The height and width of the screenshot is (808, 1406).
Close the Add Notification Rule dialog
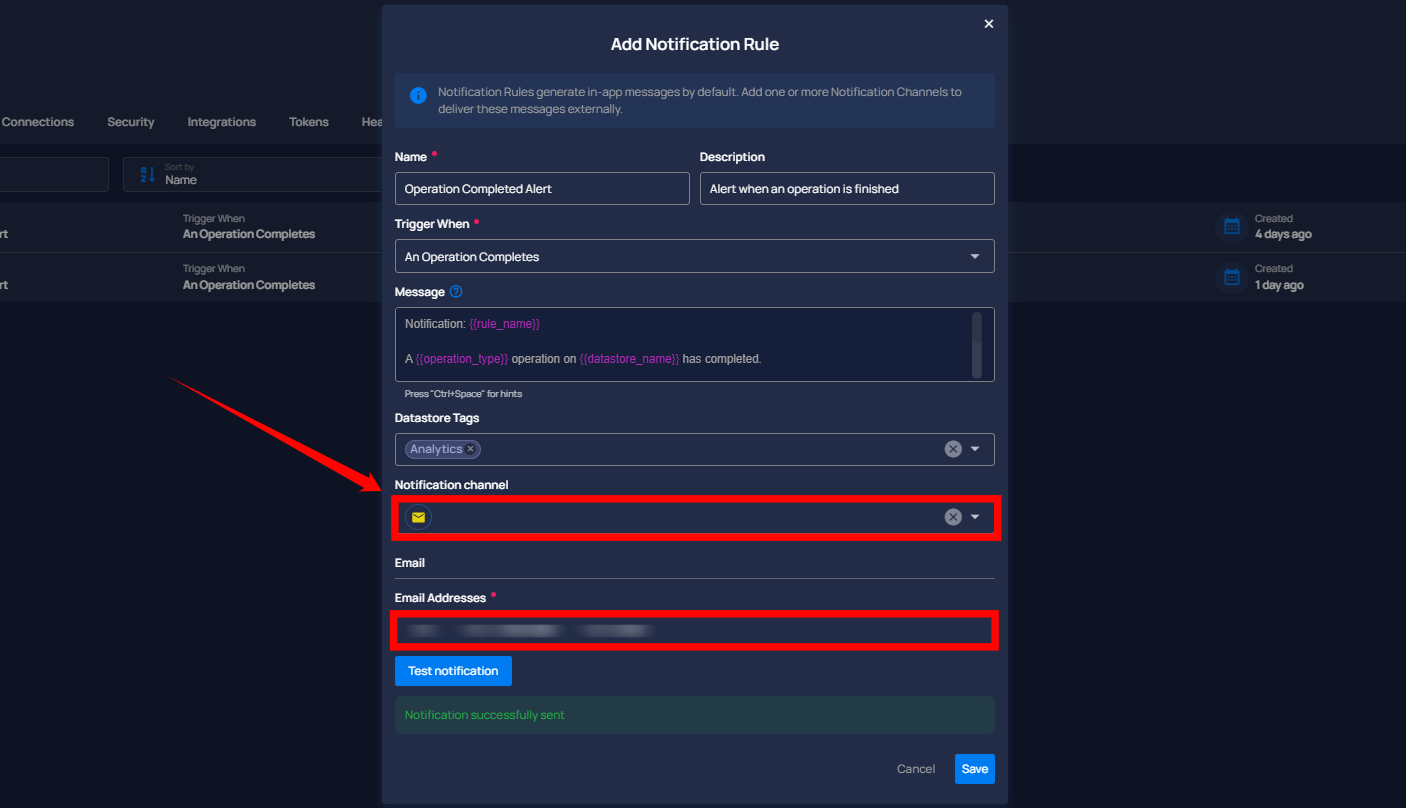point(989,24)
